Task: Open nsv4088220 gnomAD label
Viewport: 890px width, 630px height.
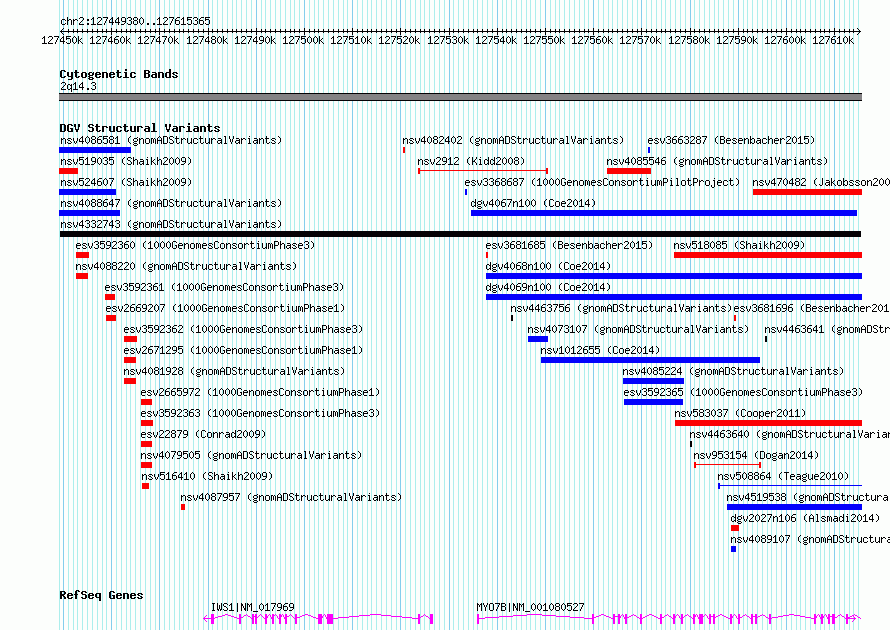Action: click(186, 266)
